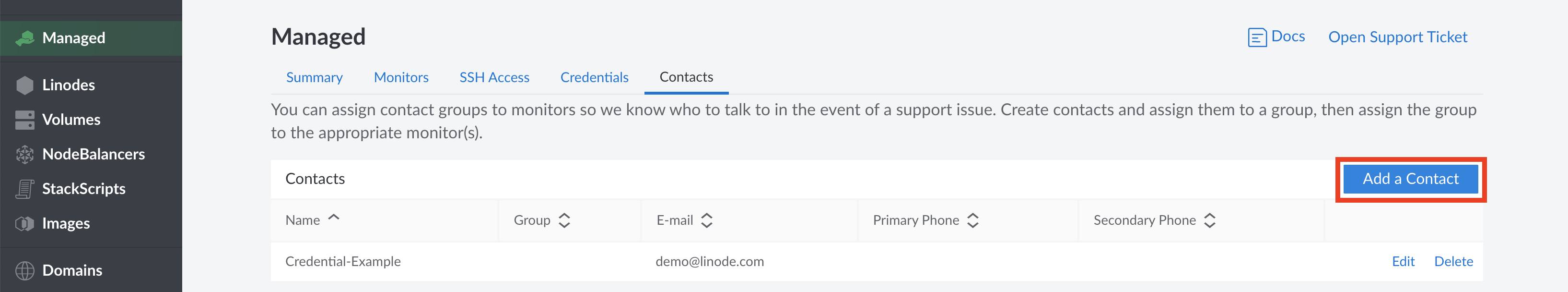This screenshot has width=1568, height=292.
Task: Click the Managed sidebar icon
Action: click(25, 38)
